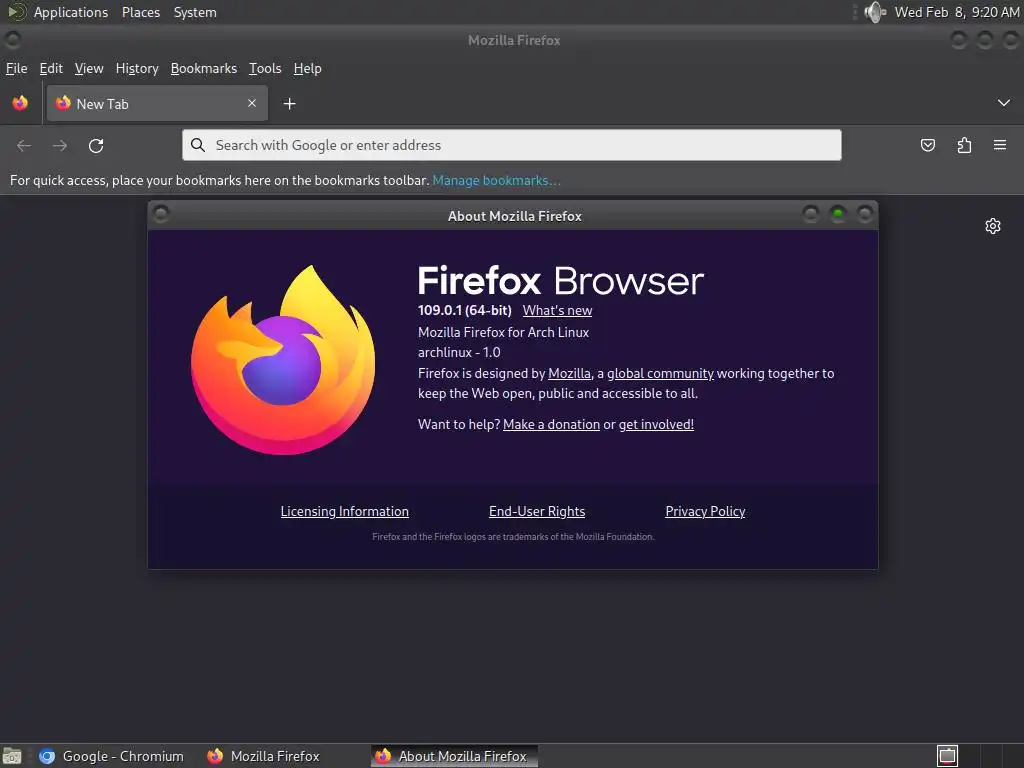Click the new tab plus button
The height and width of the screenshot is (768, 1024).
pyautogui.click(x=289, y=104)
